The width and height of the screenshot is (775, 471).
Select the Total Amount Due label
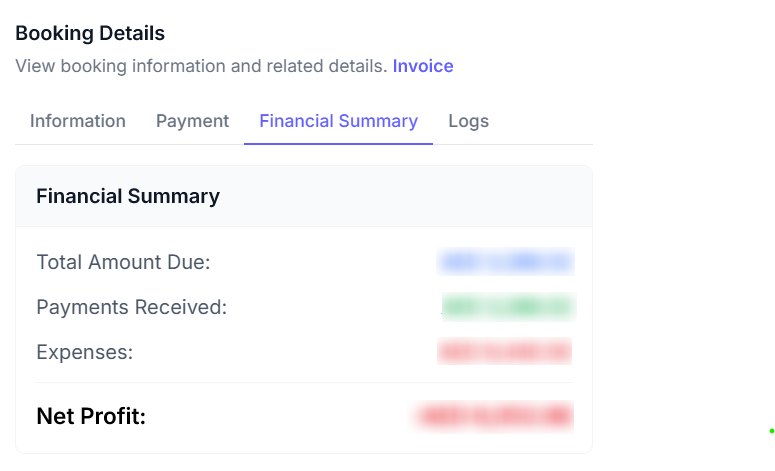(x=123, y=262)
